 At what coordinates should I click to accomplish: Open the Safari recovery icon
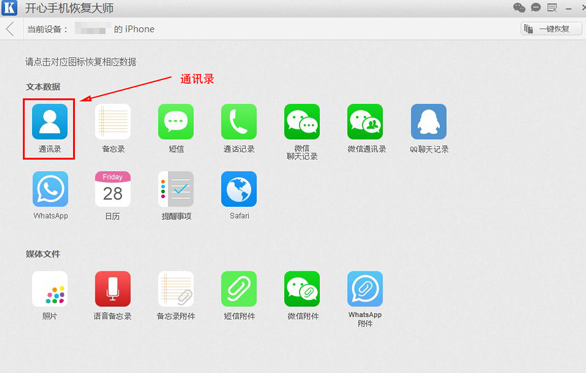click(x=239, y=189)
